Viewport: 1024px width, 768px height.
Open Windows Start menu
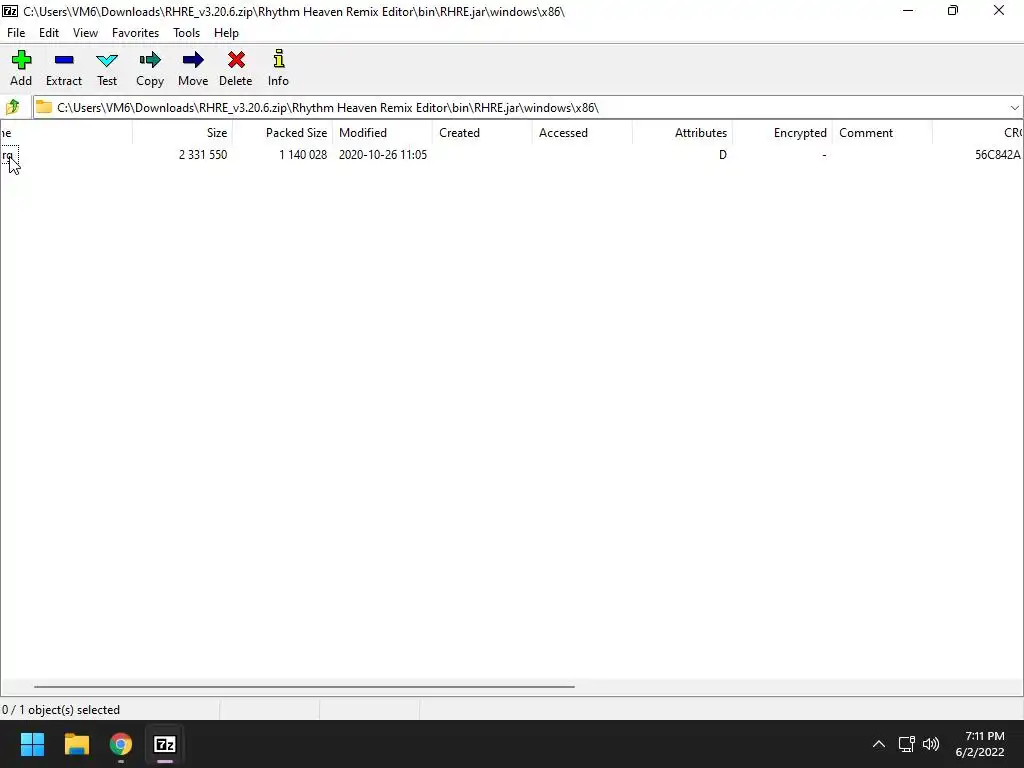click(x=32, y=744)
